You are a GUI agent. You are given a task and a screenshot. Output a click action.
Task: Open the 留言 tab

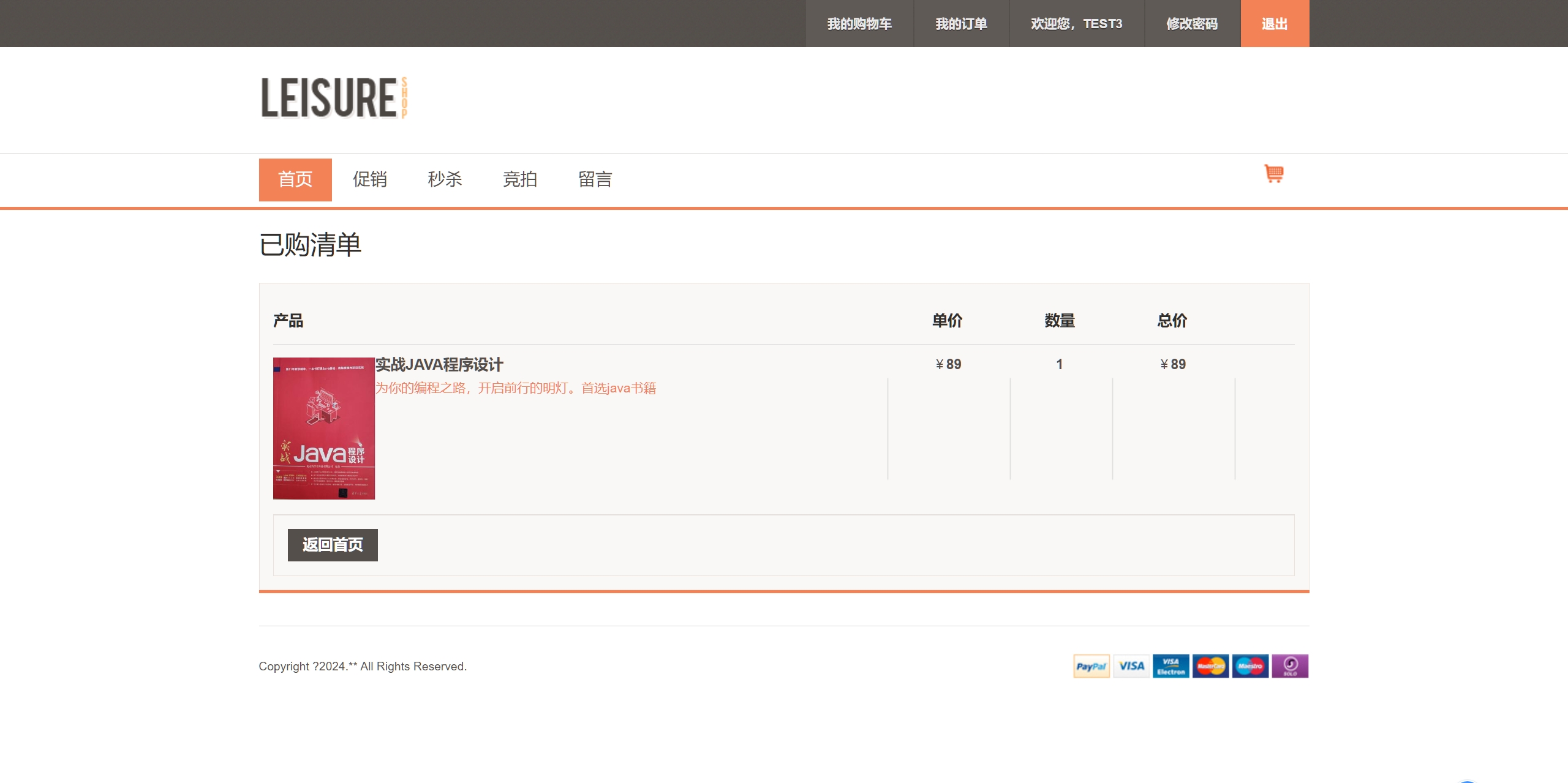click(x=595, y=179)
